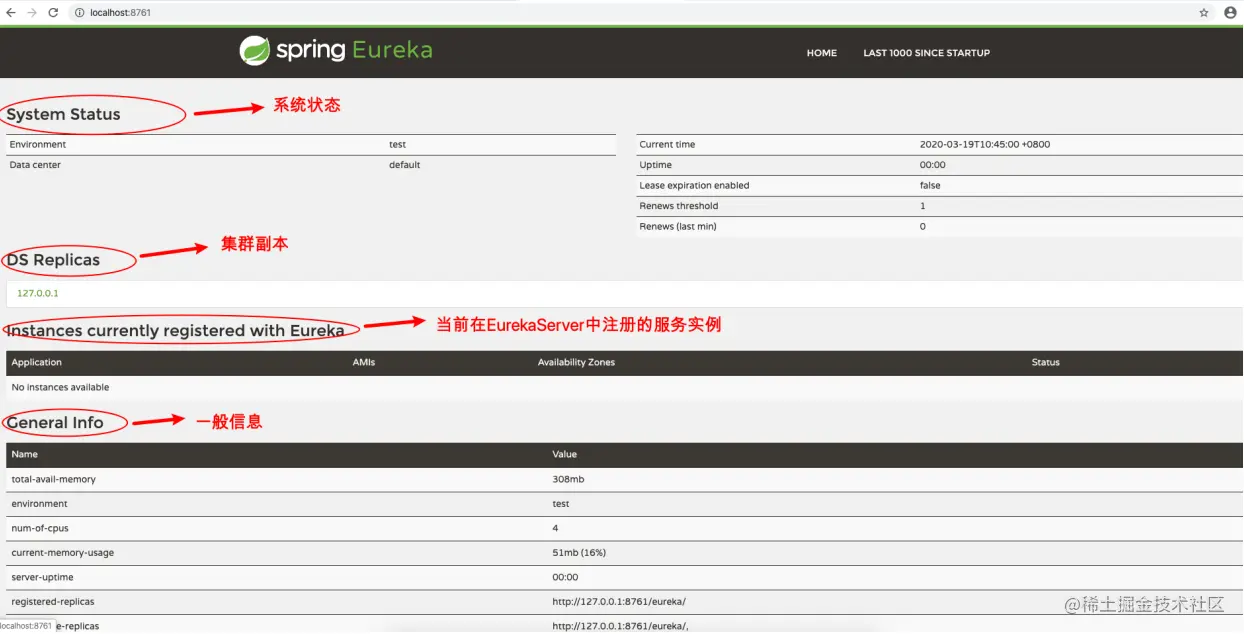The width and height of the screenshot is (1244, 634).
Task: Select the num-of-cpus row name
Action: pyautogui.click(x=40, y=529)
